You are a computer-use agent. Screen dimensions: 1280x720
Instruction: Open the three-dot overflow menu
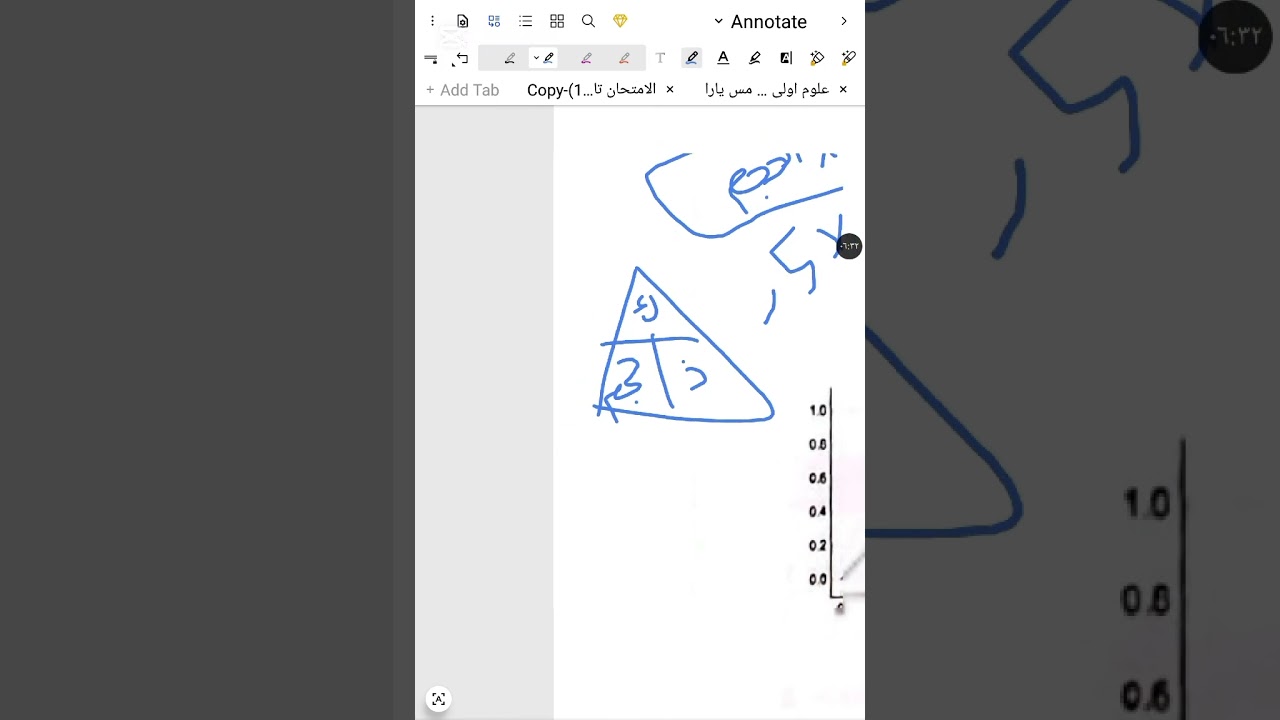tap(432, 21)
